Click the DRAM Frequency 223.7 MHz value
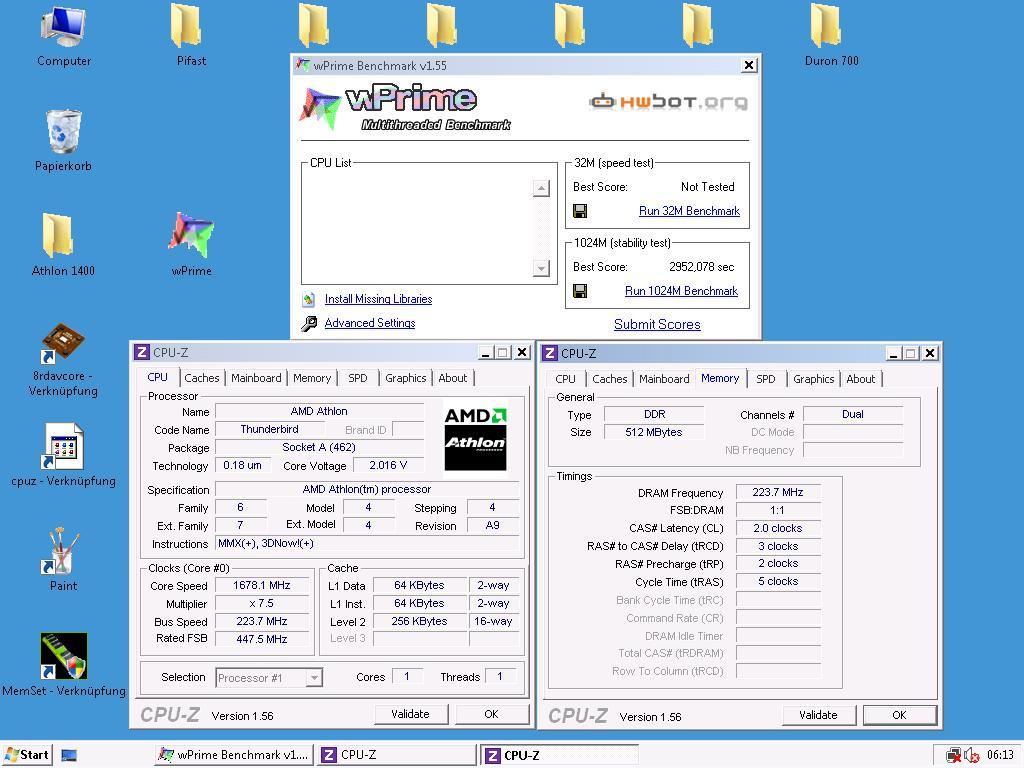1024x768 pixels. pos(777,492)
